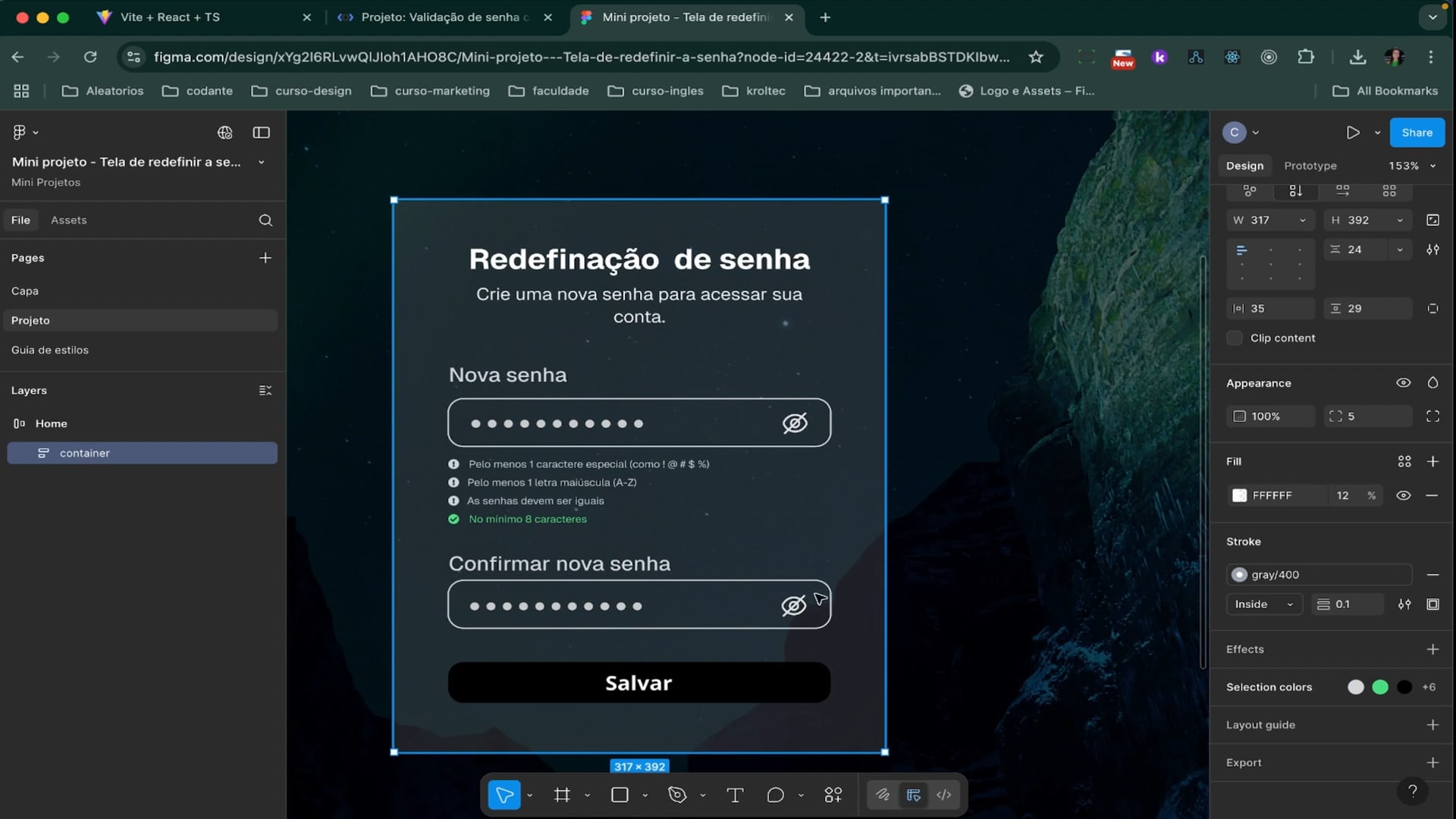Click the white FFFFFF fill color swatch
Image resolution: width=1456 pixels, height=819 pixels.
[x=1240, y=495]
